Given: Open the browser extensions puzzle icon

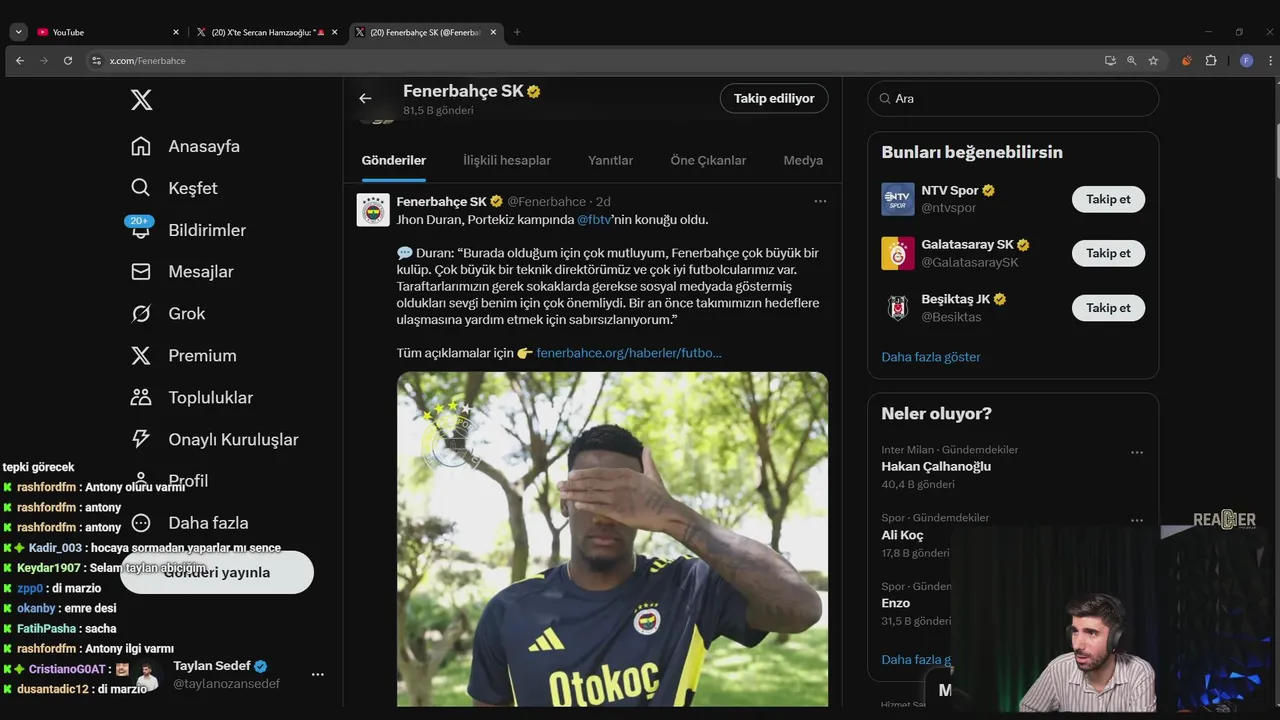Looking at the screenshot, I should click(x=1211, y=61).
